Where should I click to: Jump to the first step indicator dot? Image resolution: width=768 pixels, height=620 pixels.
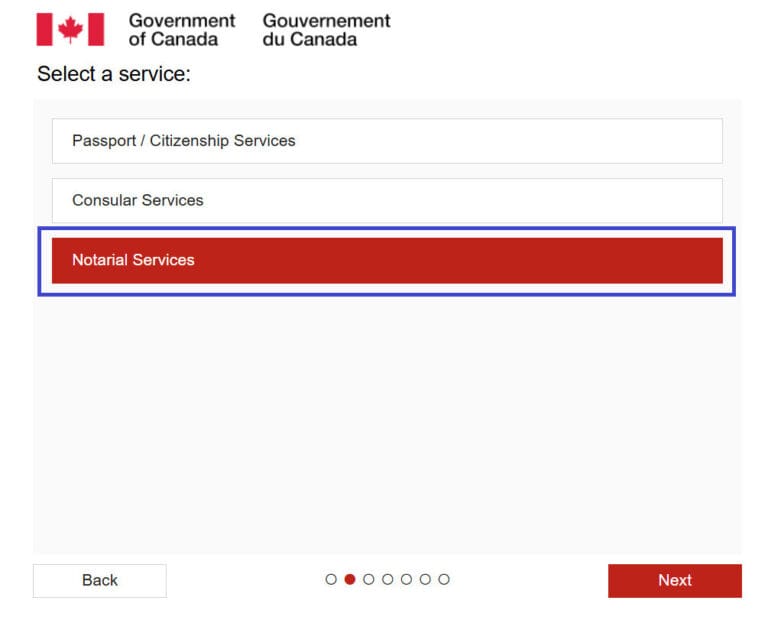coord(331,579)
